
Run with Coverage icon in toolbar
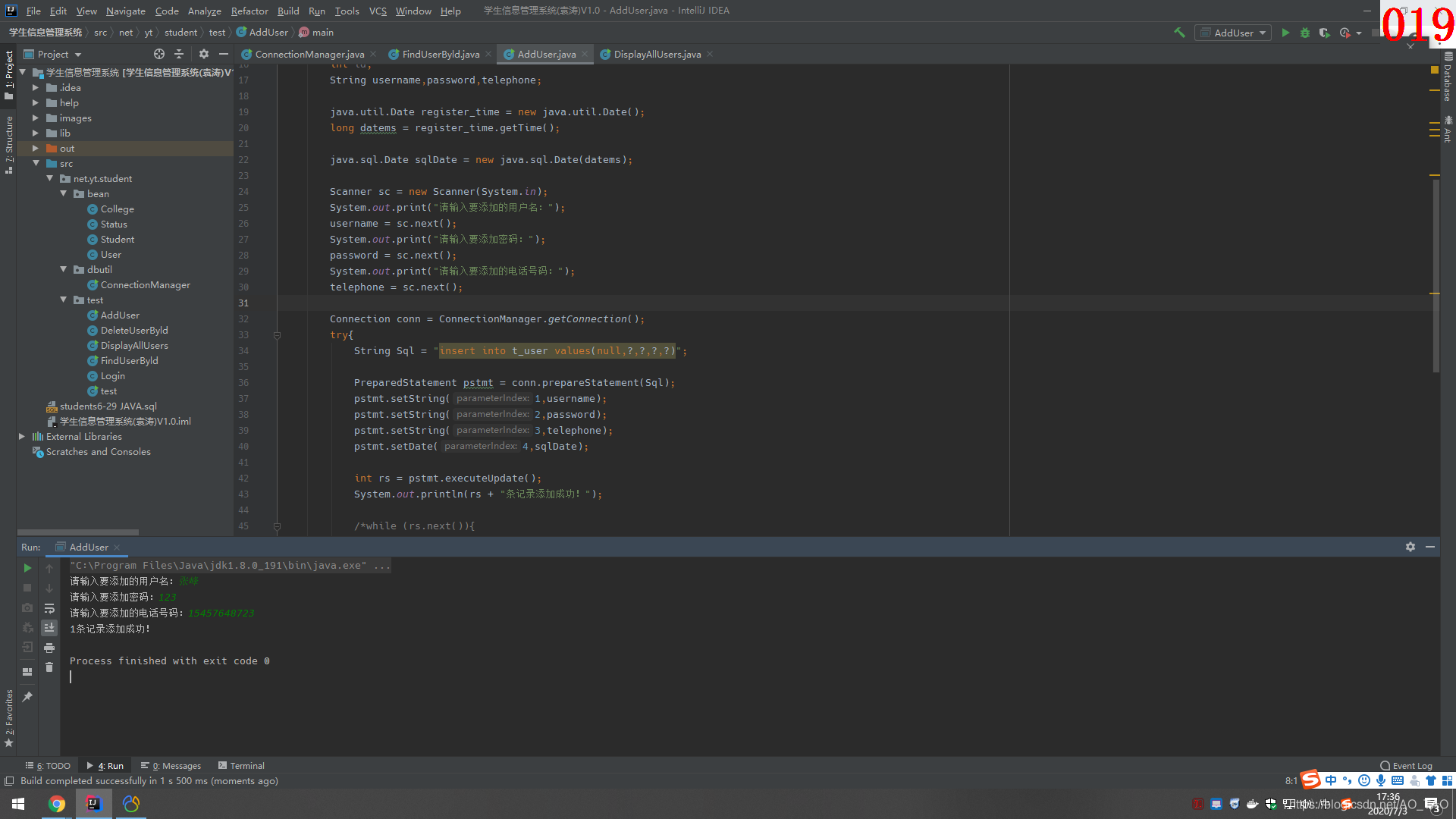click(x=1325, y=33)
